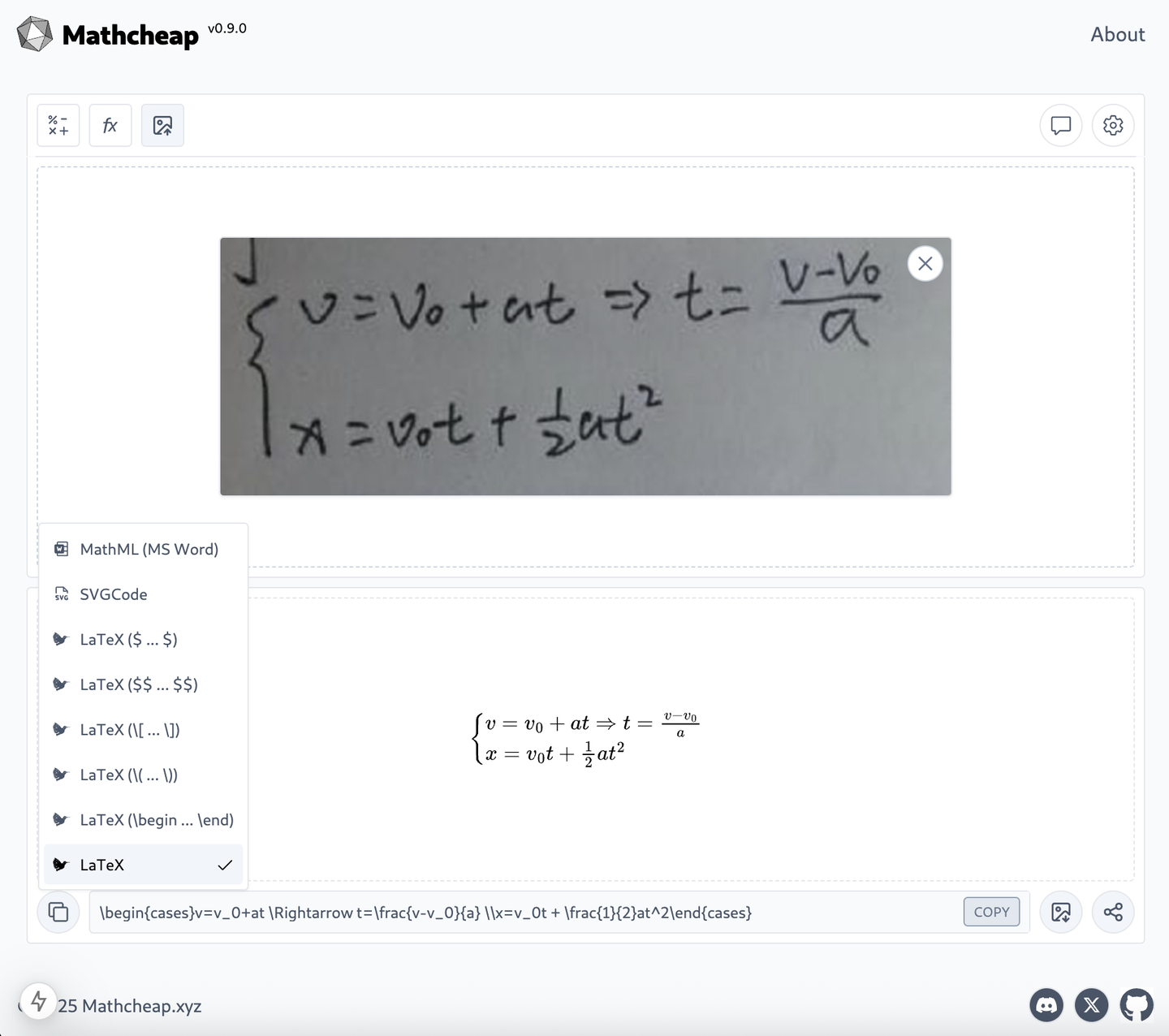Choose LaTeX ($$ ... $$) format
Image resolution: width=1169 pixels, height=1036 pixels.
144,684
